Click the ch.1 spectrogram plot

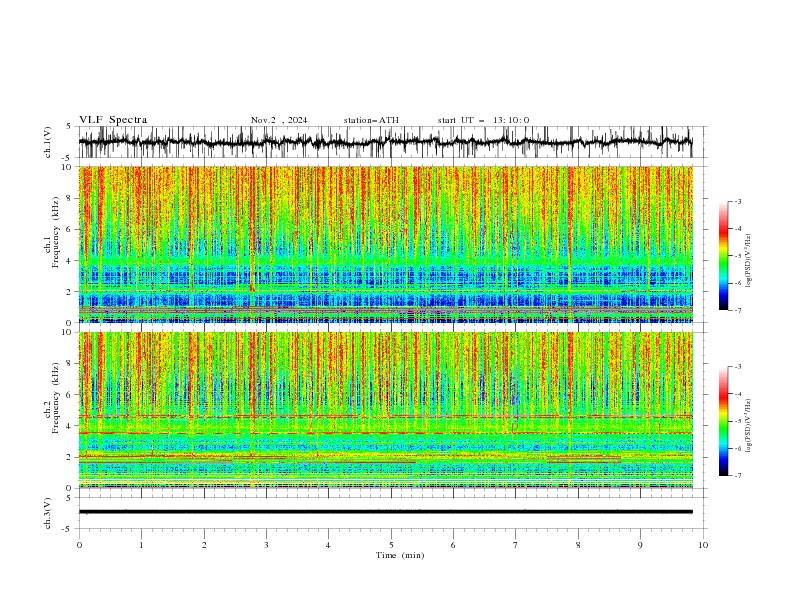[x=386, y=244]
